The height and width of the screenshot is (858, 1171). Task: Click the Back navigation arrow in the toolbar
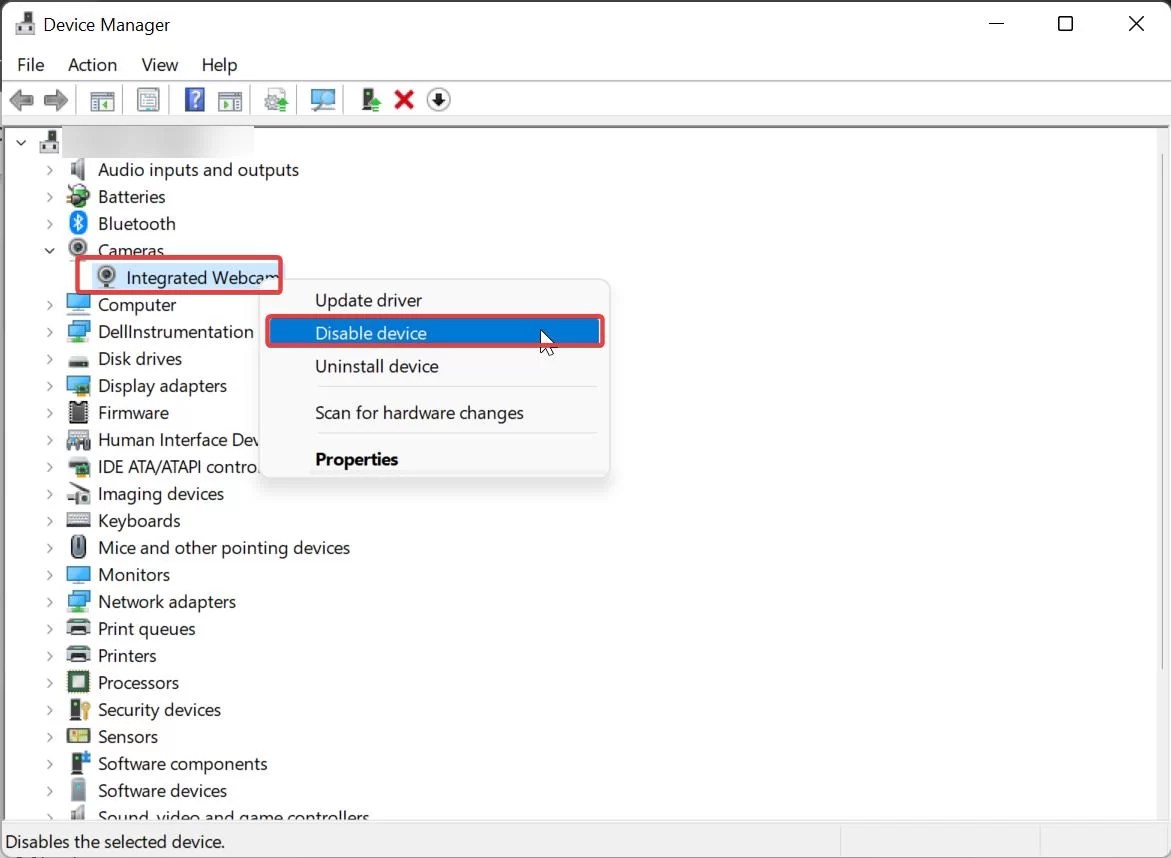point(21,99)
